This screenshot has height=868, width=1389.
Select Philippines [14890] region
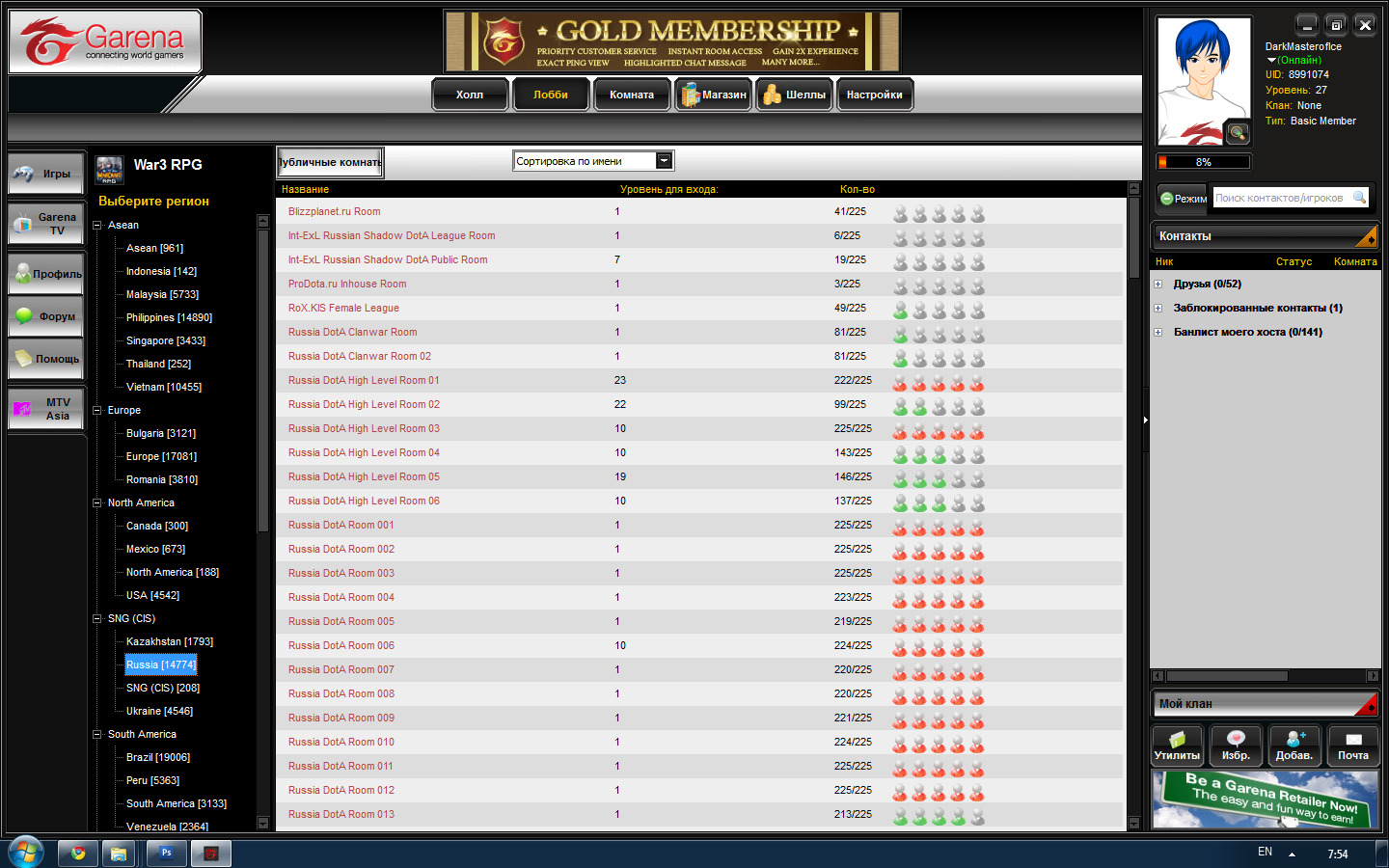click(169, 317)
